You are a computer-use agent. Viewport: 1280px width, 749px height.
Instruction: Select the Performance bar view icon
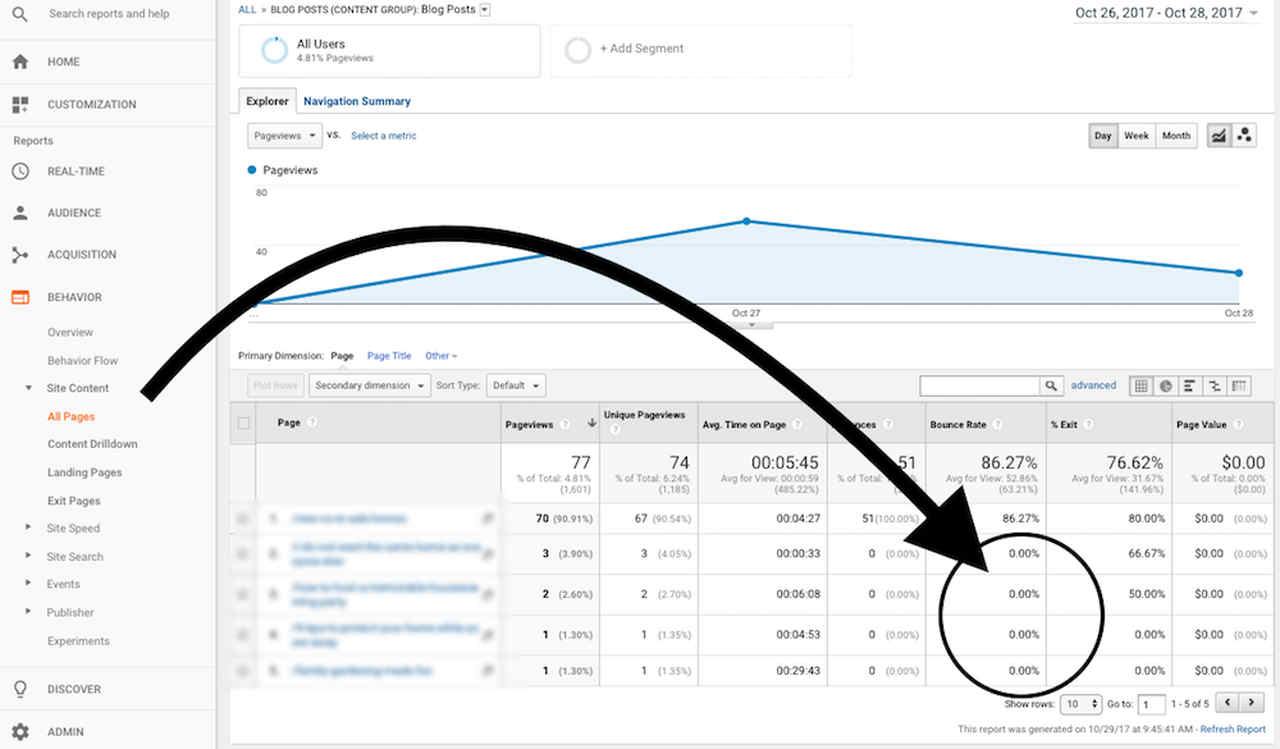coord(1190,385)
